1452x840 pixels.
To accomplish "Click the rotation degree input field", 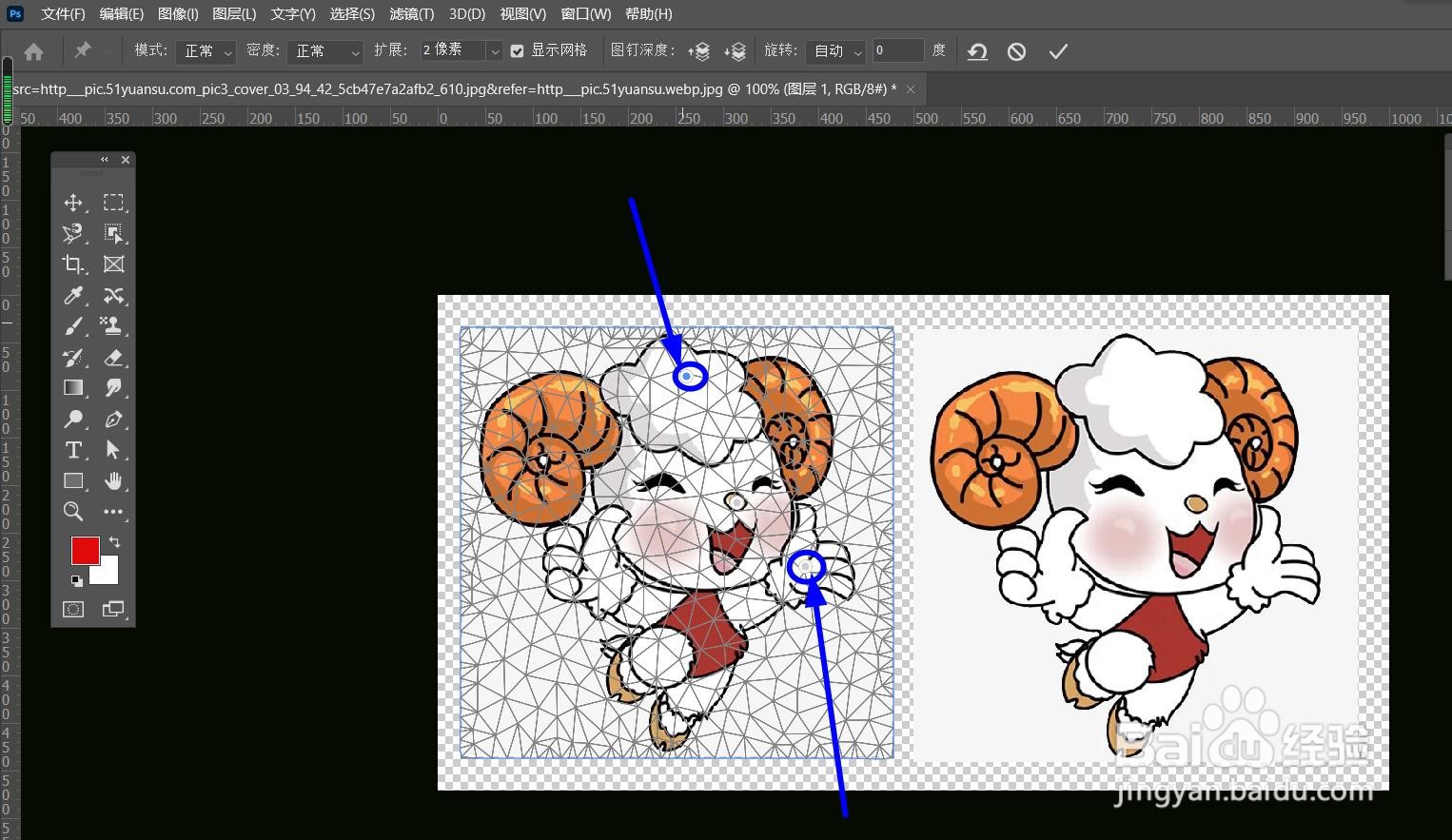I will click(x=898, y=50).
